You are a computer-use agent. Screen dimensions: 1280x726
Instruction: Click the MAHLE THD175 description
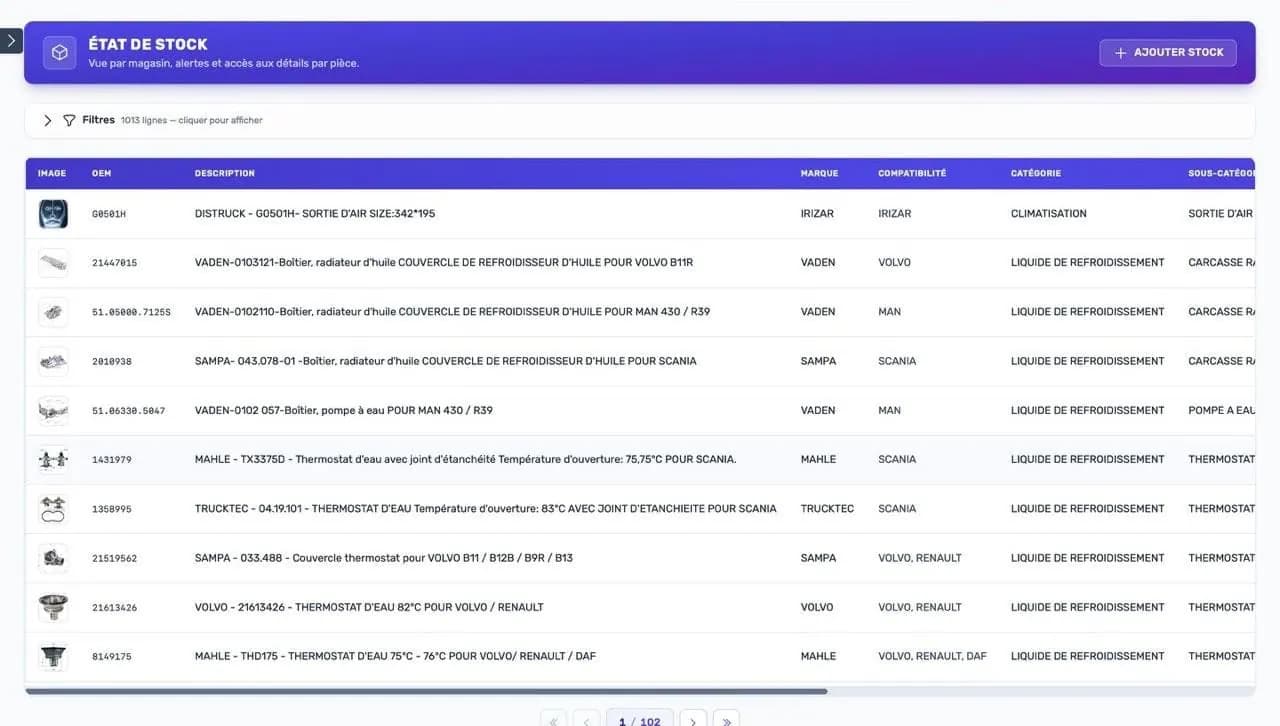[x=396, y=657]
